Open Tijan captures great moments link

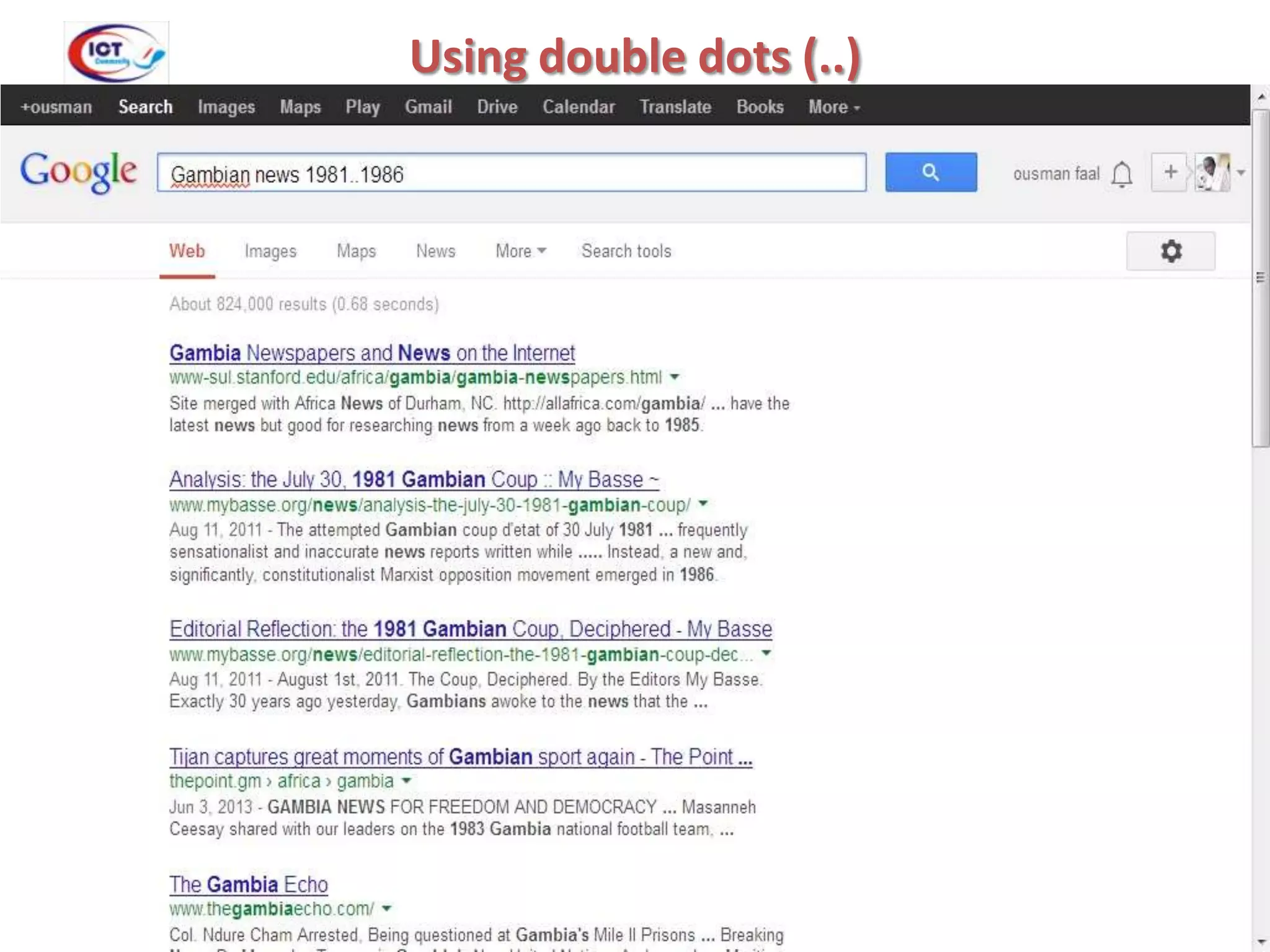point(461,757)
